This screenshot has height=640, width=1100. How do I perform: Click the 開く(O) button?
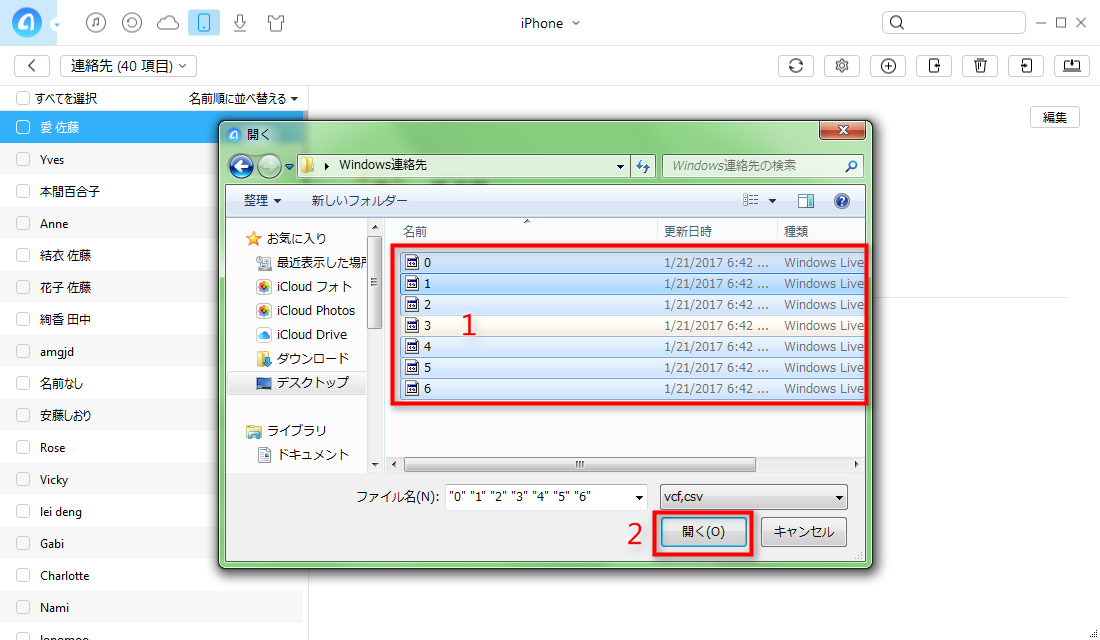tap(704, 532)
